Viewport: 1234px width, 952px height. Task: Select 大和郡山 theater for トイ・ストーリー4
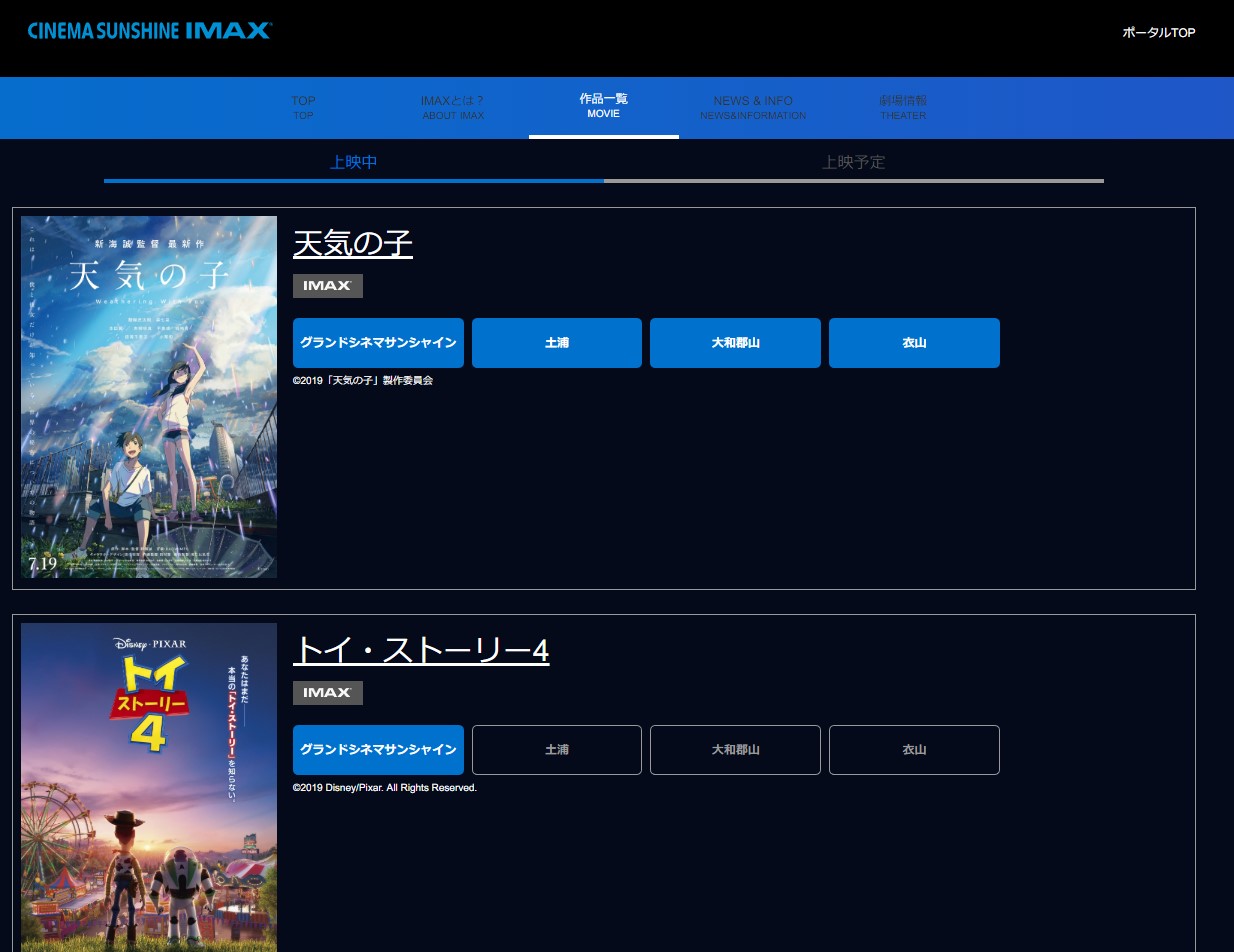click(x=735, y=750)
